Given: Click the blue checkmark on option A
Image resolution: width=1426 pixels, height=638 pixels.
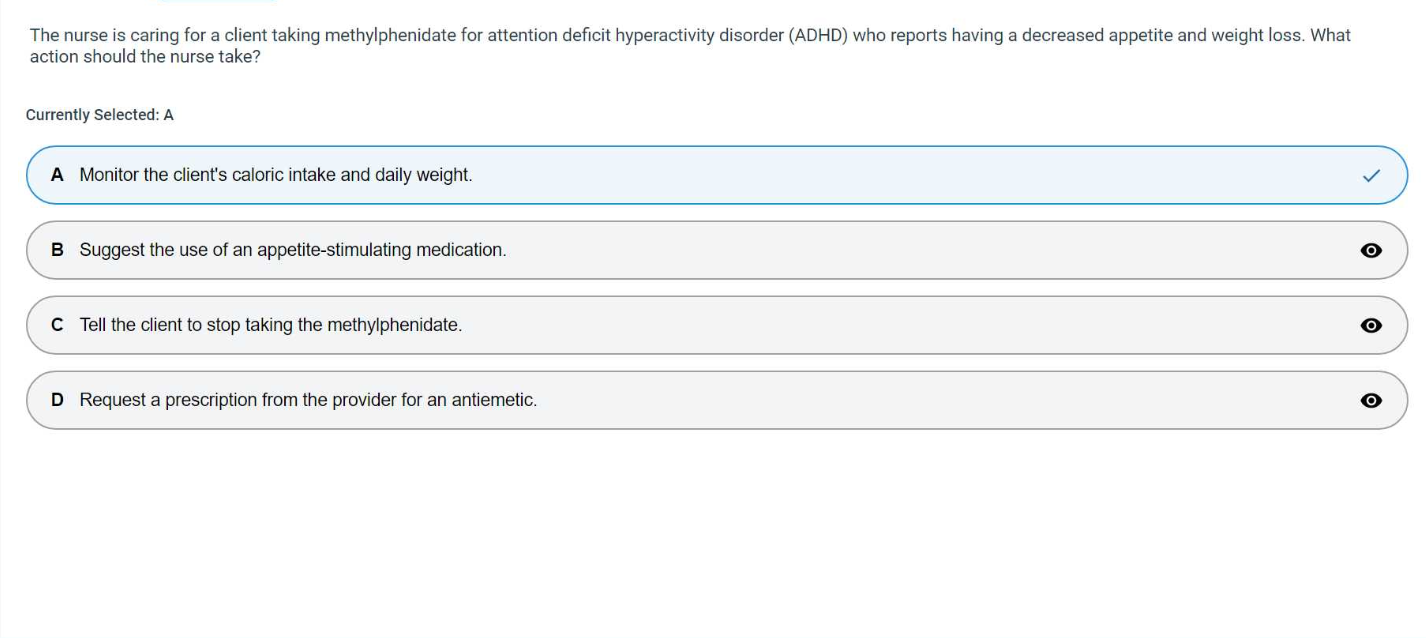Looking at the screenshot, I should coord(1371,176).
